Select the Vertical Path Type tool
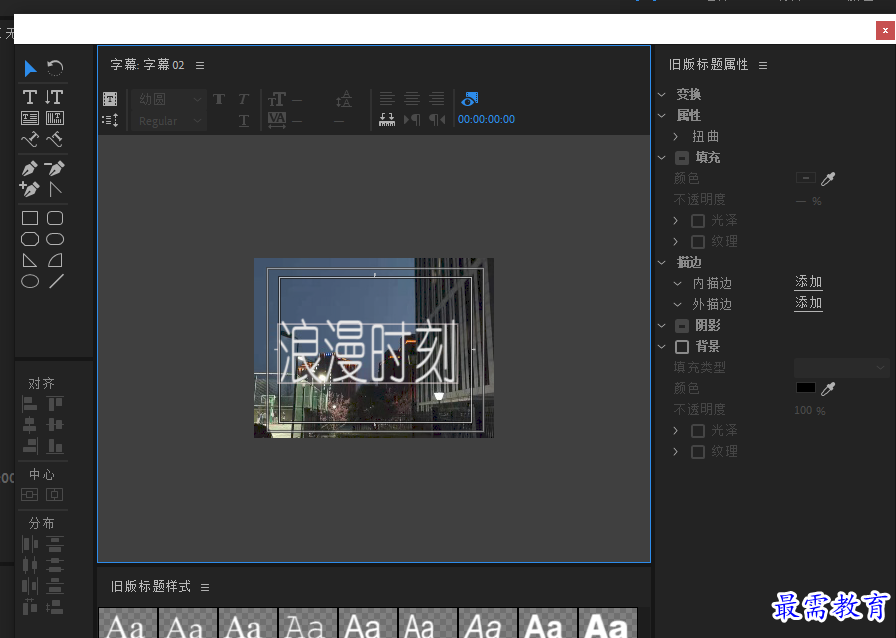896x638 pixels. [x=55, y=139]
